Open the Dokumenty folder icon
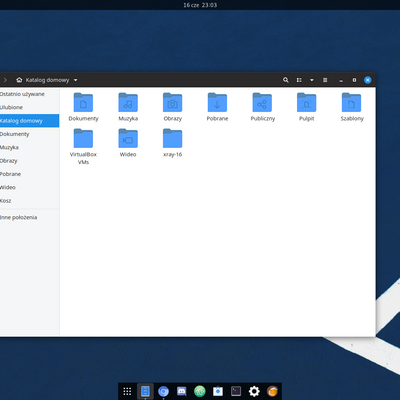The image size is (400, 400). (x=83, y=102)
